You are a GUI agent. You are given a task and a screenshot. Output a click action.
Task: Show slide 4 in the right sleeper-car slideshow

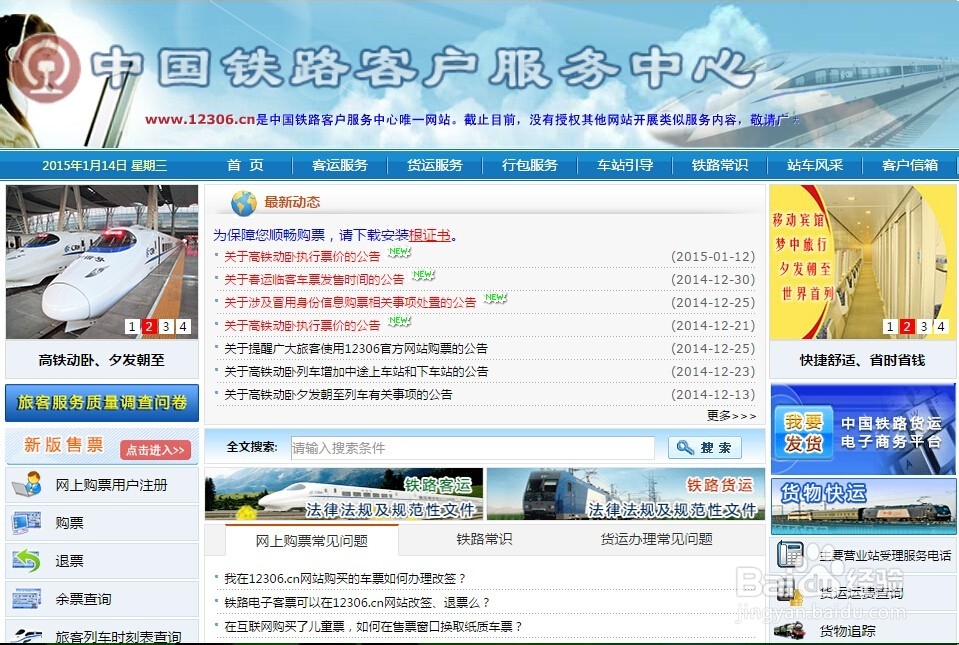point(941,326)
